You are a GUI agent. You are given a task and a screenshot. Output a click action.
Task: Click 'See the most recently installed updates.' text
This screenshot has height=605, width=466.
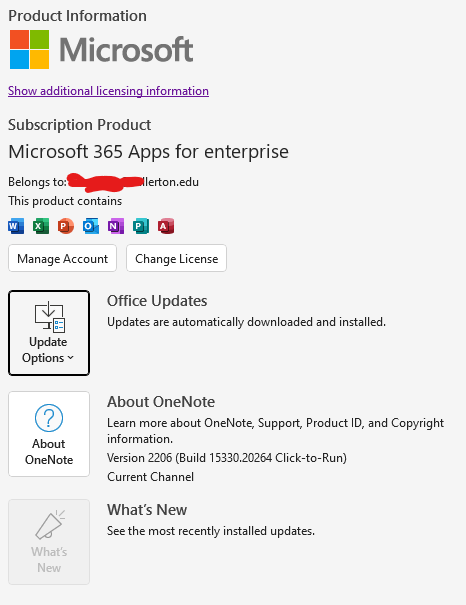coord(211,531)
